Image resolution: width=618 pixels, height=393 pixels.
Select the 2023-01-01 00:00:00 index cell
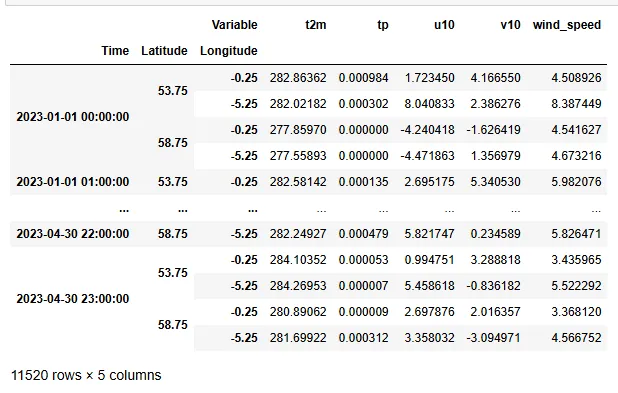coord(73,117)
